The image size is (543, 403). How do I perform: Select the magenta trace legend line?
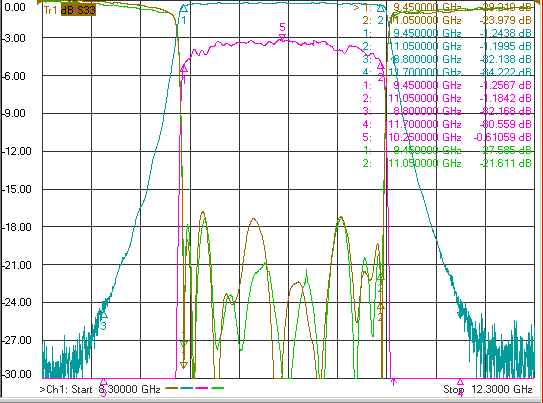tap(202, 388)
